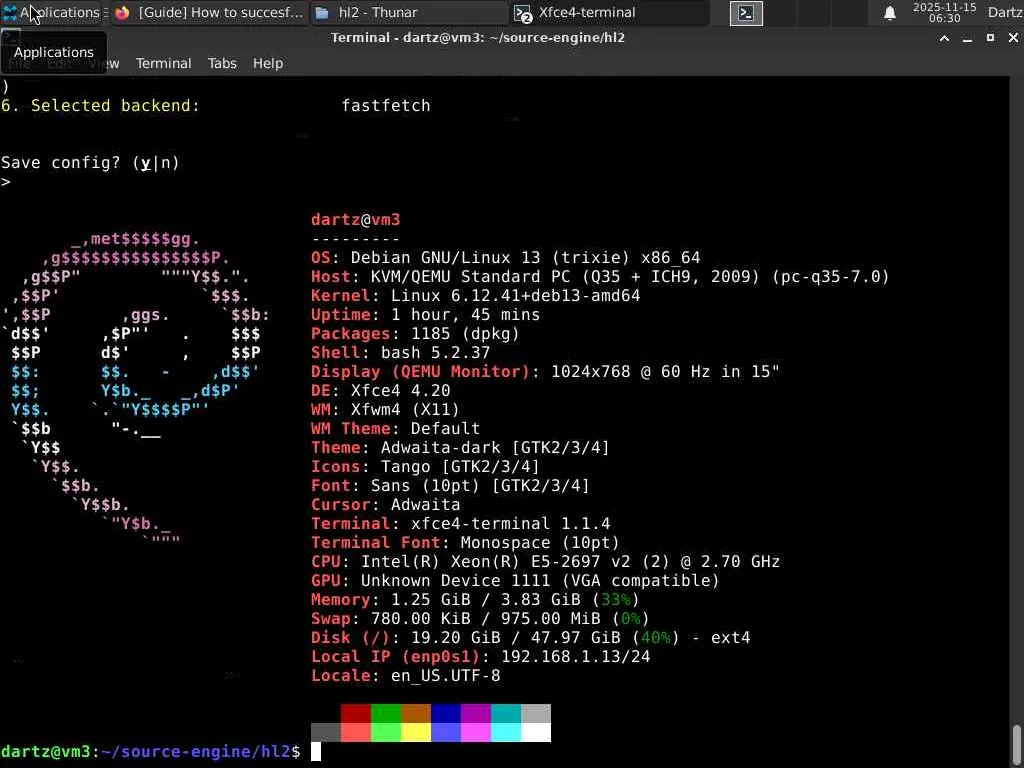Click the Theme line 'Adwaita-dark'
The height and width of the screenshot is (768, 1024).
pyautogui.click(x=460, y=447)
